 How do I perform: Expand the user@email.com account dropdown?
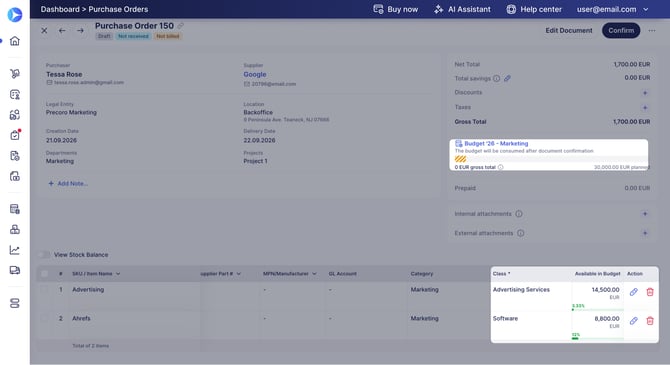point(612,9)
